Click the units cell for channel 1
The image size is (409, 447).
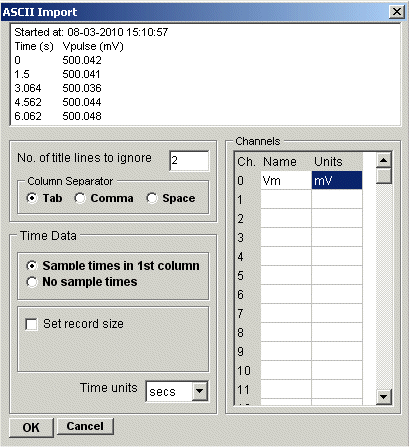[x=337, y=199]
